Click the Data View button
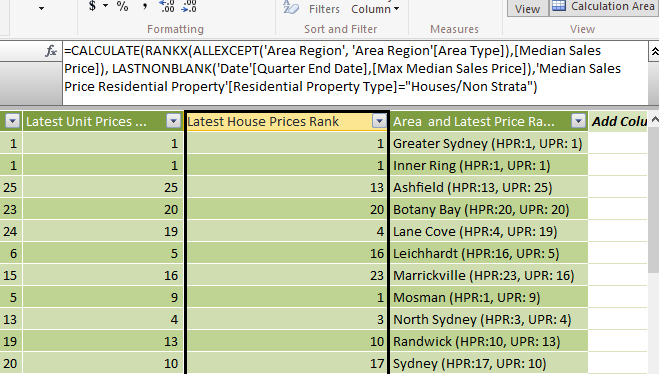 tap(527, 8)
